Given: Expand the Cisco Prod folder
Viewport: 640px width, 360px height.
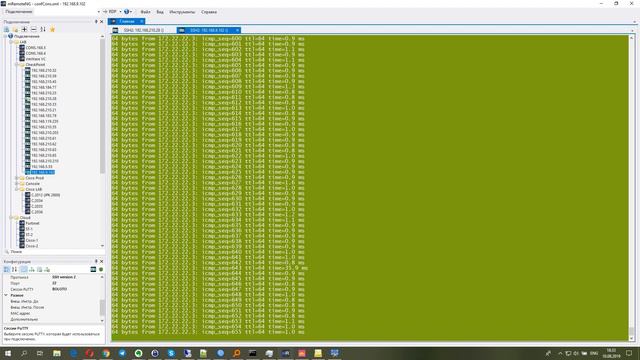Looking at the screenshot, I should coord(17,178).
